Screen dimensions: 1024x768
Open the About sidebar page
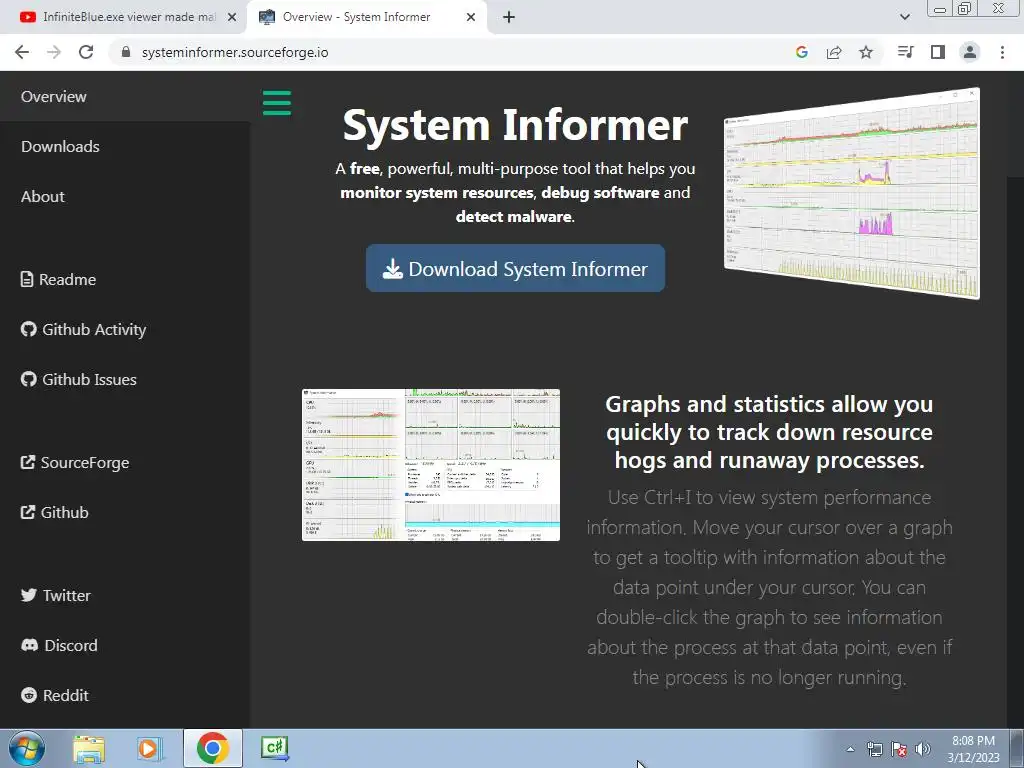(42, 197)
